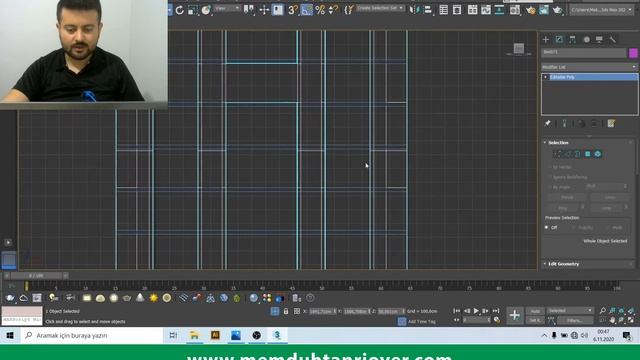Toggle the Set Key mode button
This screenshot has height=360, width=640.
535,320
